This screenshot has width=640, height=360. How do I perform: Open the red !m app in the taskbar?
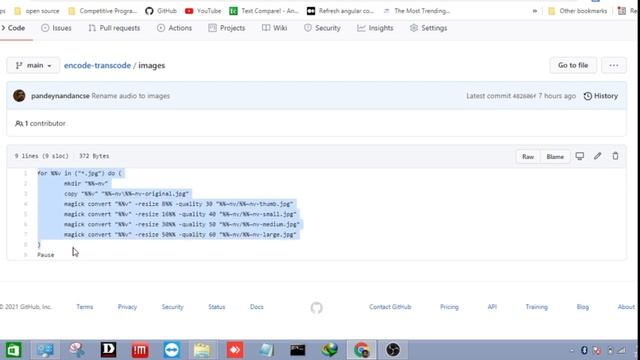click(140, 350)
